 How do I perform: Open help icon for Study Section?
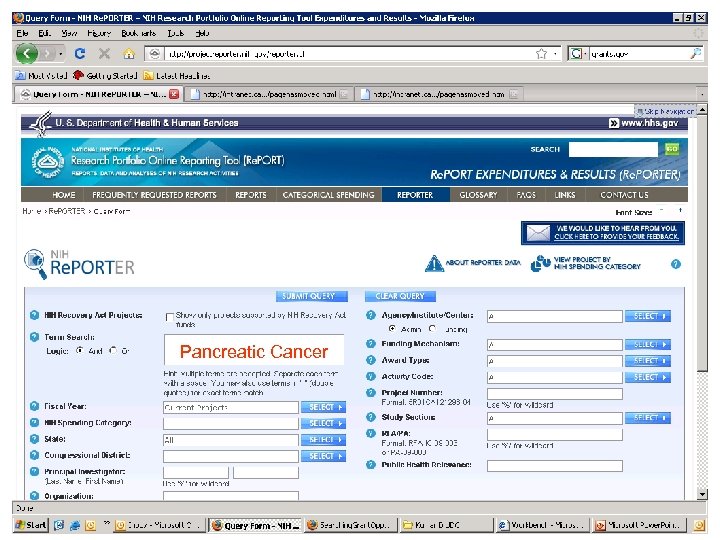click(371, 417)
